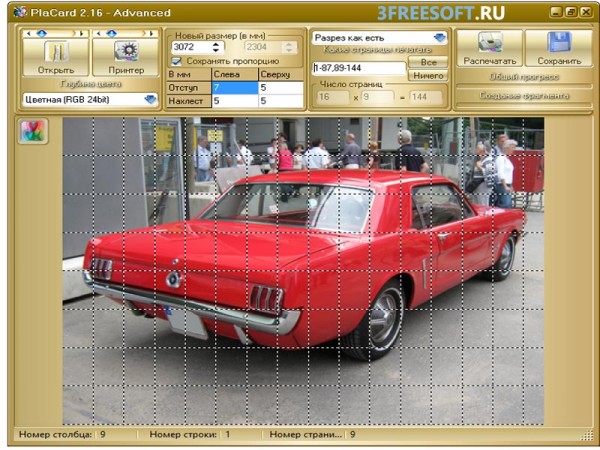Click right arrow above the Принтер button
The width and height of the screenshot is (600, 450).
click(150, 33)
